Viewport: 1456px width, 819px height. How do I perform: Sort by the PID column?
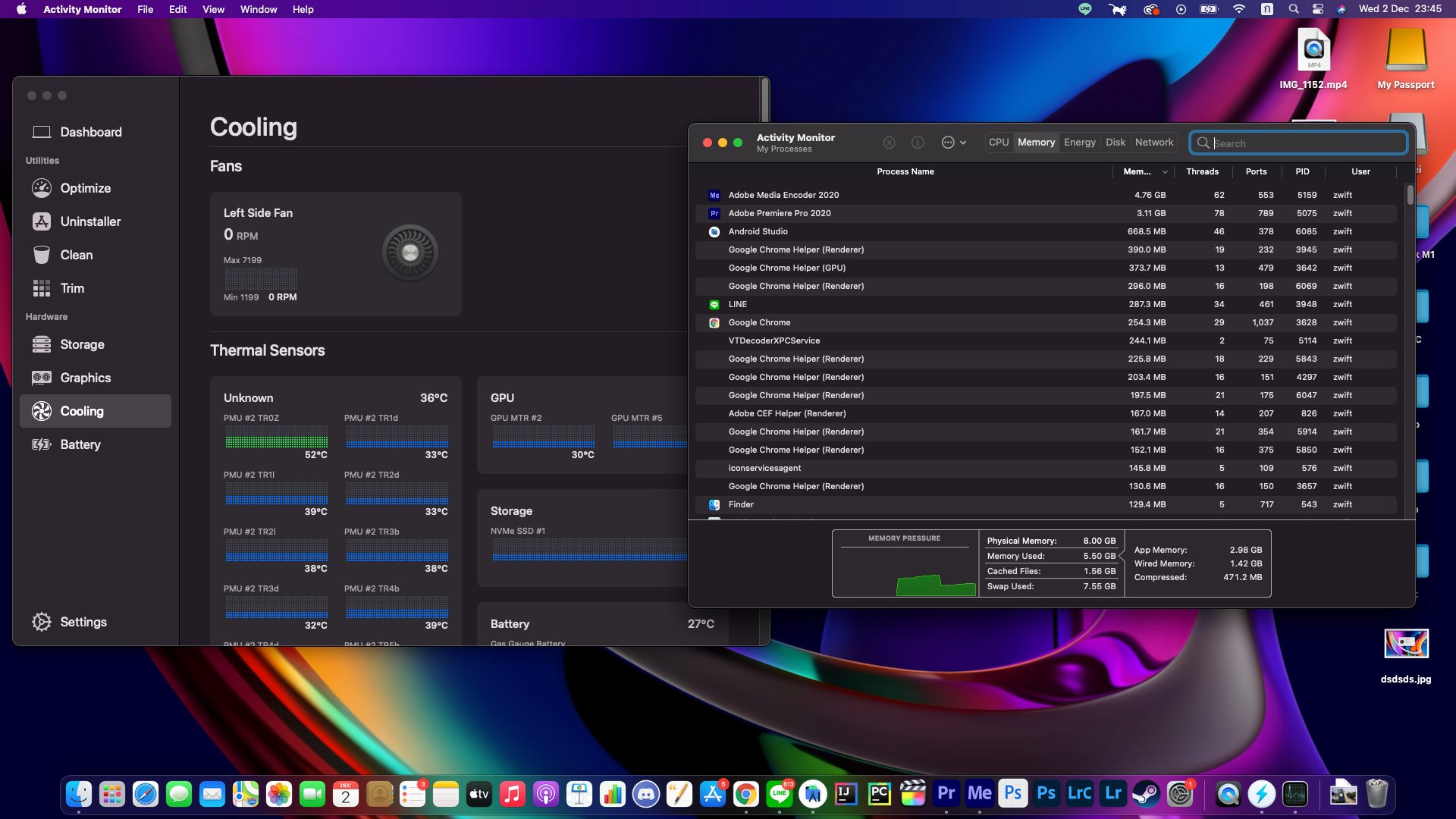click(x=1302, y=172)
